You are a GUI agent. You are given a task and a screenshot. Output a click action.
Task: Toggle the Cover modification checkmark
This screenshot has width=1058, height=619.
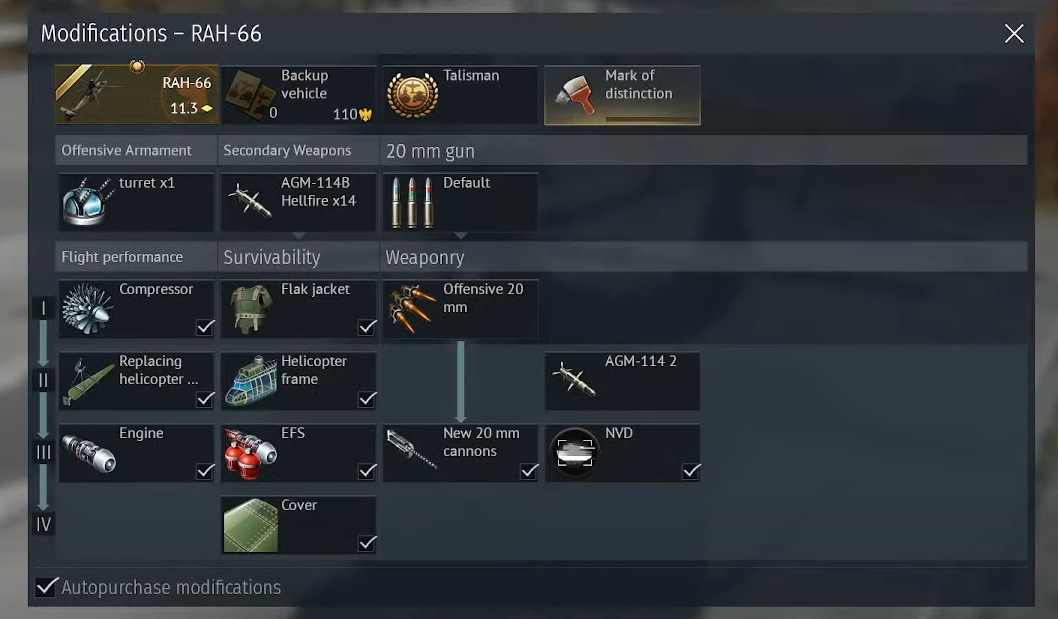point(367,543)
